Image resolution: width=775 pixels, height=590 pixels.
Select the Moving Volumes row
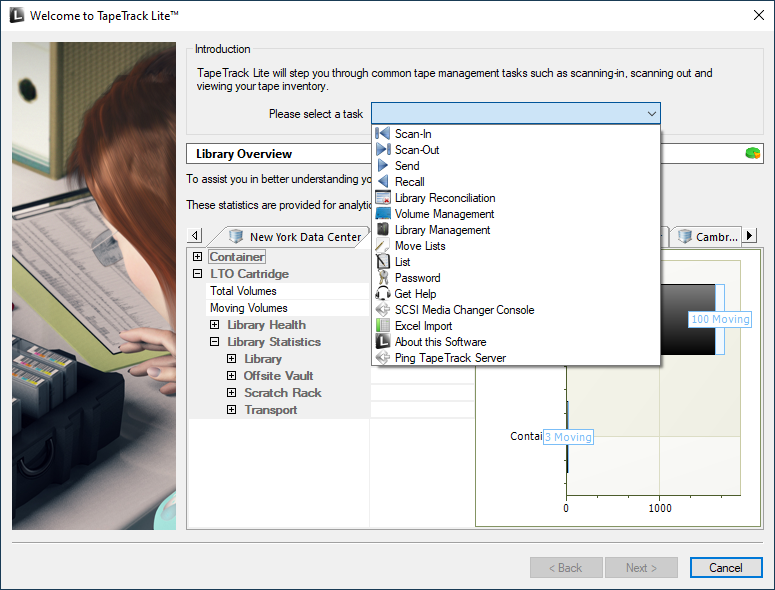288,308
